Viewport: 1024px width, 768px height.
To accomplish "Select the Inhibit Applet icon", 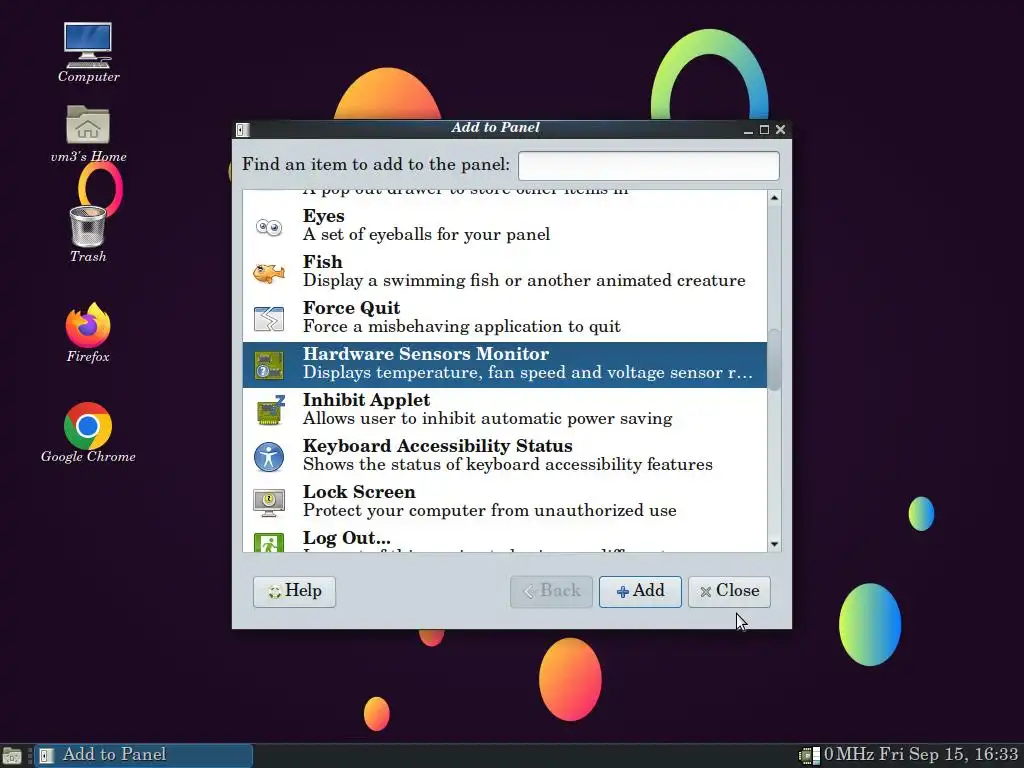I will point(270,410).
